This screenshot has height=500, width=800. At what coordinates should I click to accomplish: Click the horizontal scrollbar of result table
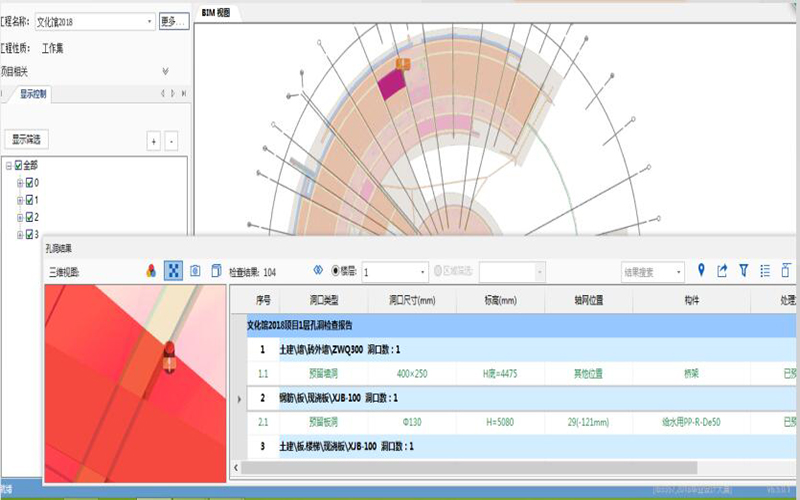[469, 467]
